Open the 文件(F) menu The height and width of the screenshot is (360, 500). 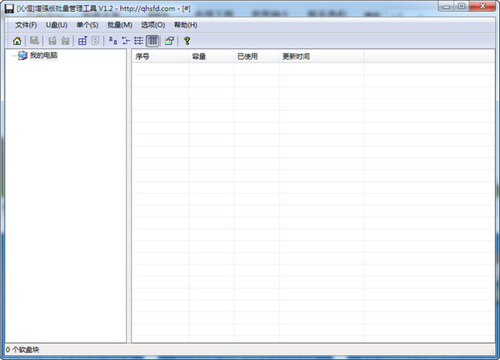26,25
